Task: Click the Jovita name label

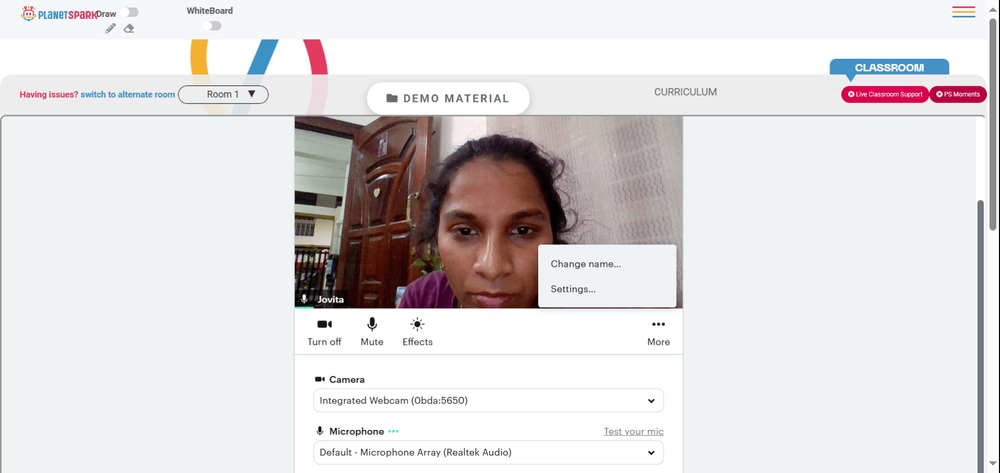Action: [x=330, y=299]
